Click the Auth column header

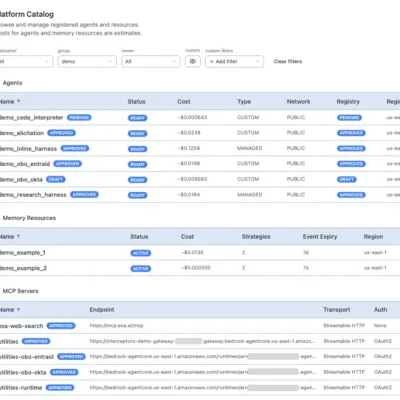(x=380, y=310)
